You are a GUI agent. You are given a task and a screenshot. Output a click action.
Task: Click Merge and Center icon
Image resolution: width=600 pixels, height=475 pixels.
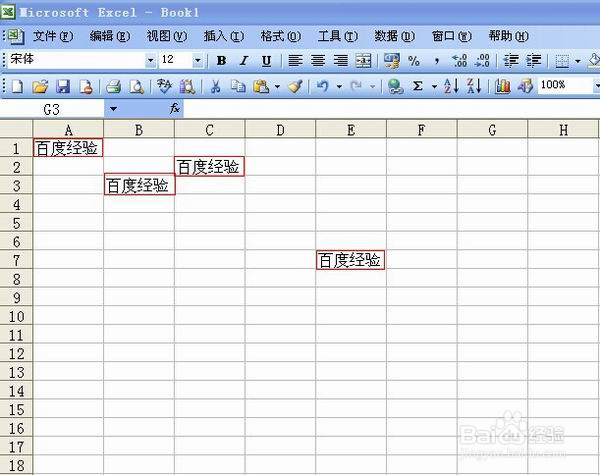click(363, 60)
